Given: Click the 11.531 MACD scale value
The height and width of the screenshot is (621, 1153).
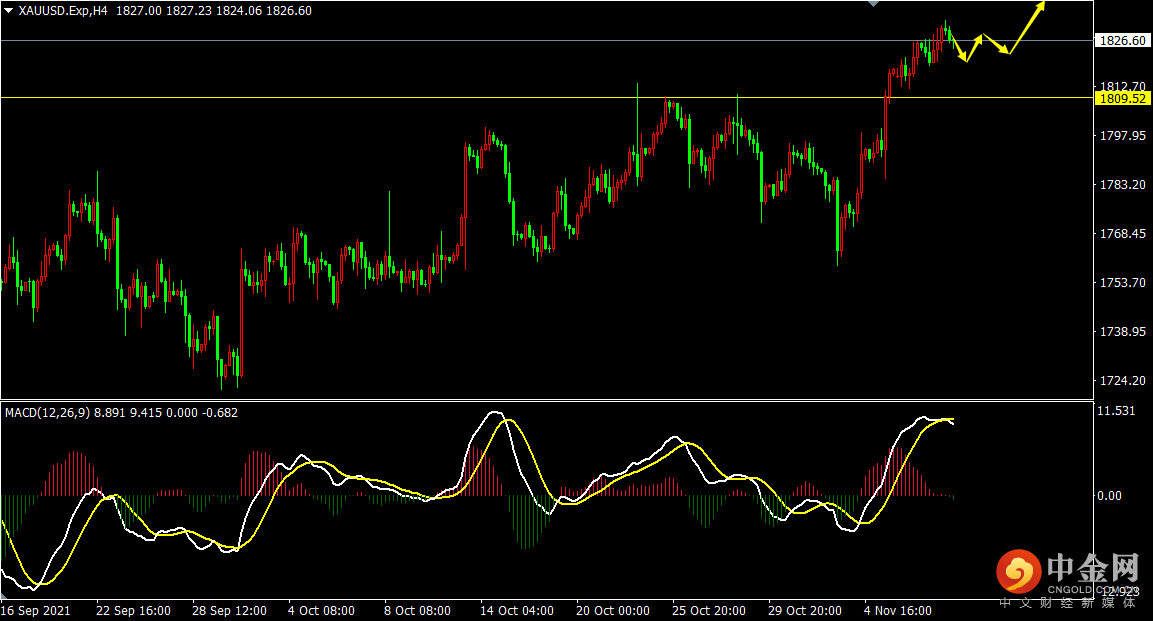Looking at the screenshot, I should click(x=1116, y=411).
